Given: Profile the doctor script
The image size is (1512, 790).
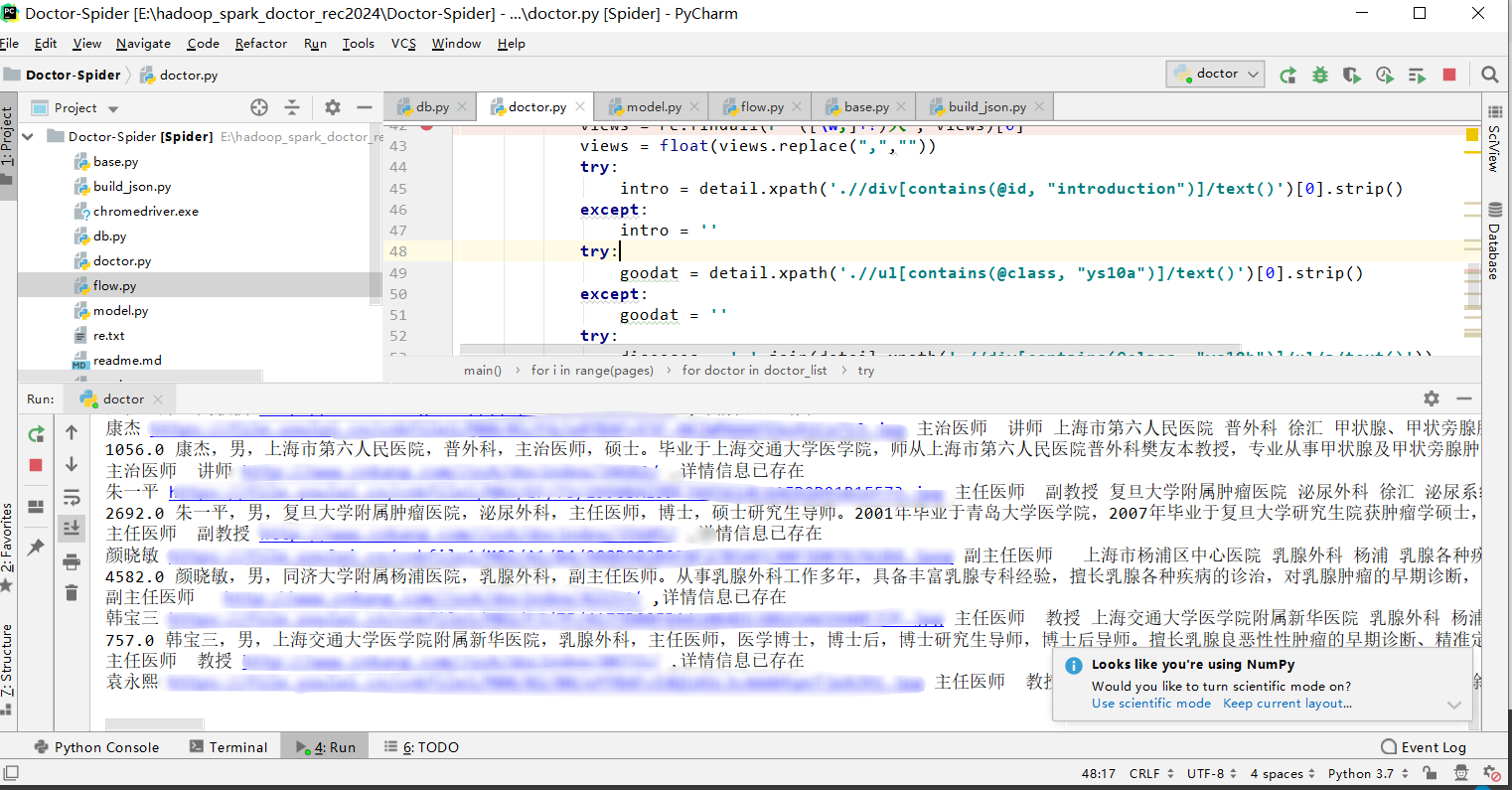Looking at the screenshot, I should click(x=1385, y=74).
